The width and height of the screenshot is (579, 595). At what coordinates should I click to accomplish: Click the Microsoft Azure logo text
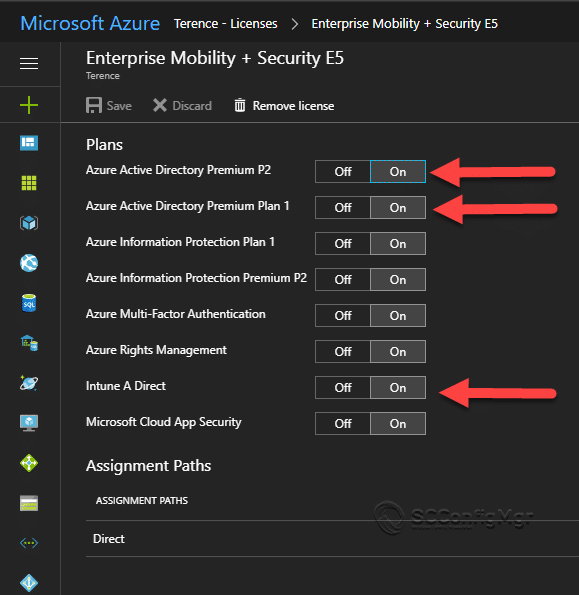[x=90, y=23]
